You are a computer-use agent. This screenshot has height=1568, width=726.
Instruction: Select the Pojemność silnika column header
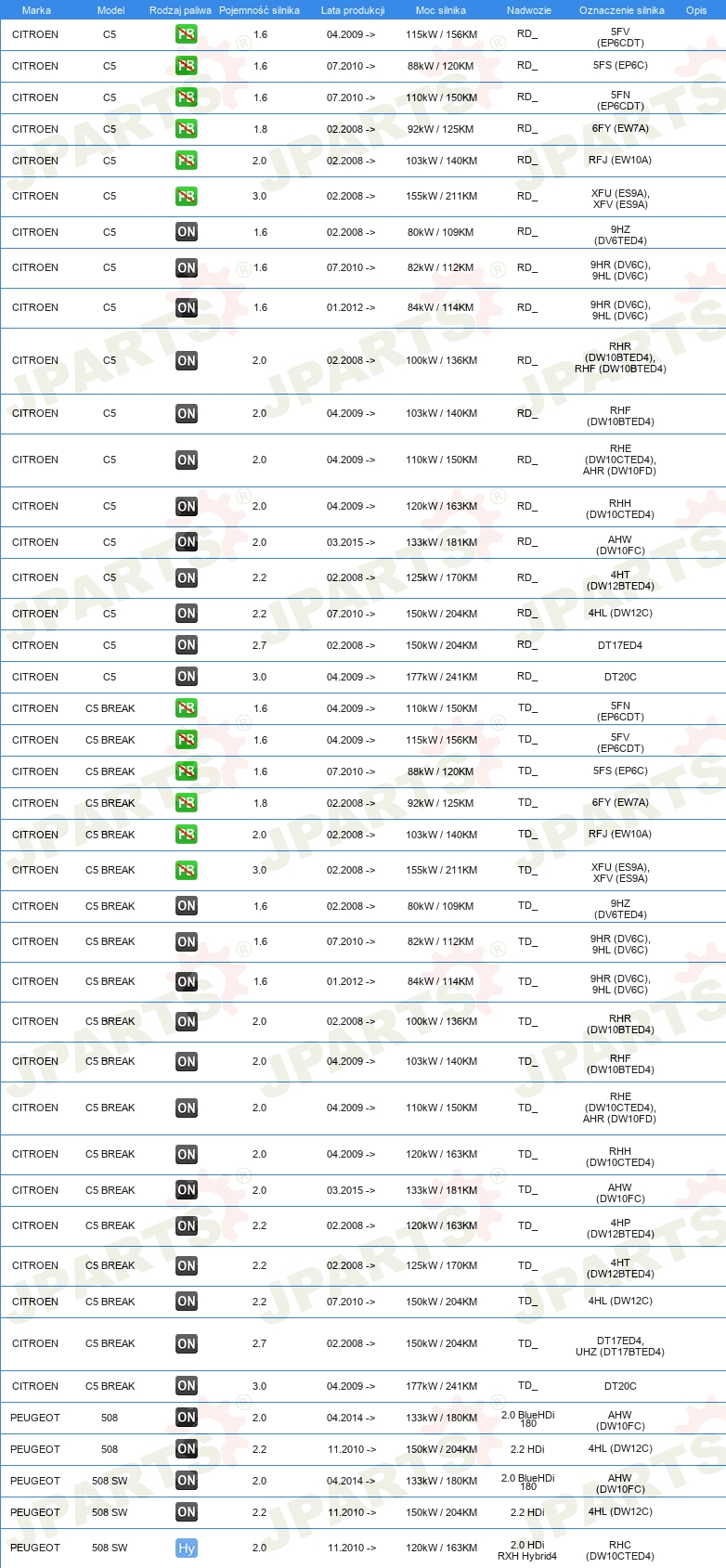pyautogui.click(x=259, y=10)
